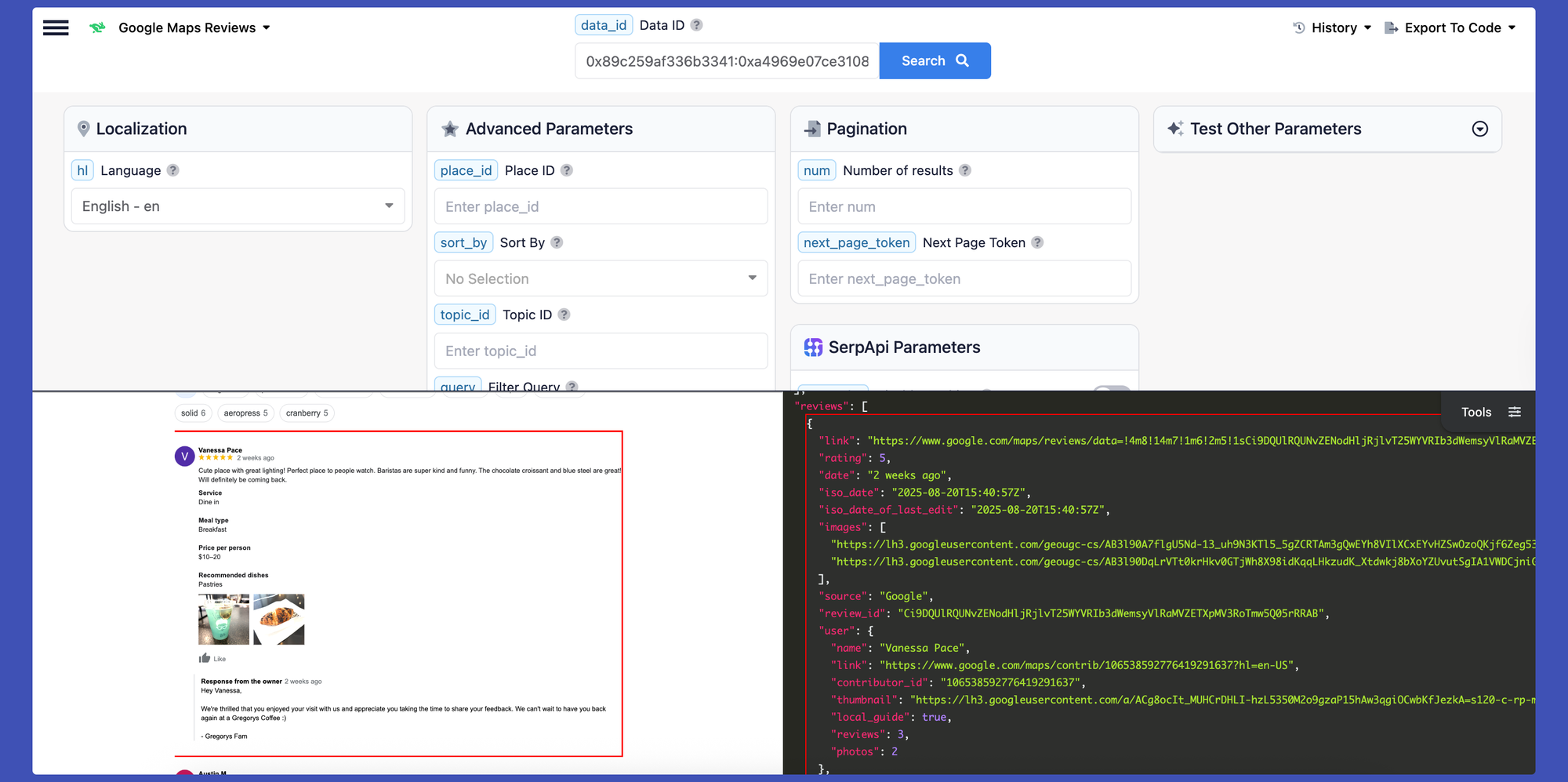Click the "local_guide": true JSON line
The height and width of the screenshot is (782, 1568).
click(891, 717)
